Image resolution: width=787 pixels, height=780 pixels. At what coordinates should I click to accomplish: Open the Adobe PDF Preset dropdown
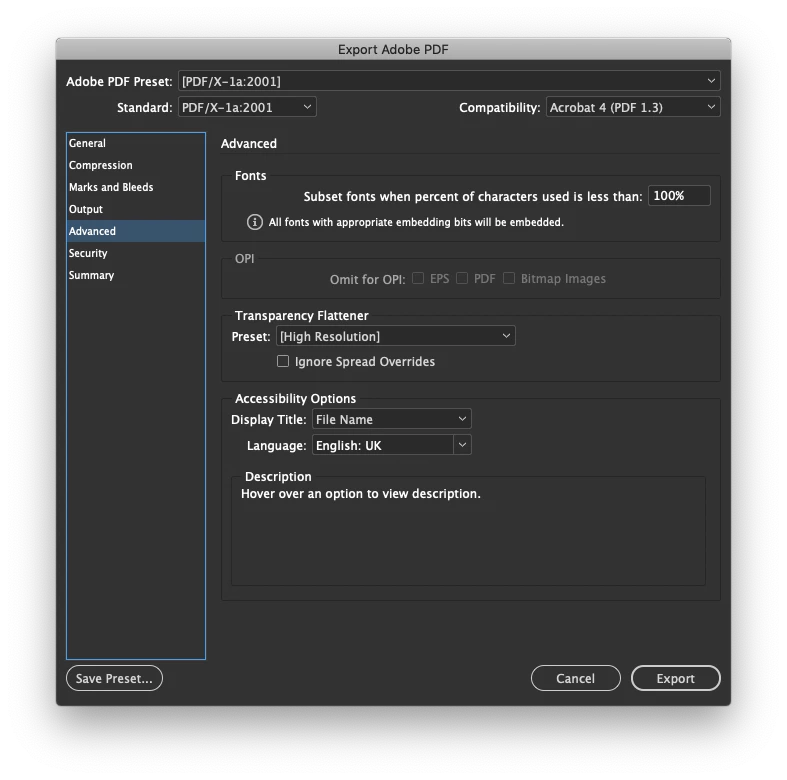449,81
